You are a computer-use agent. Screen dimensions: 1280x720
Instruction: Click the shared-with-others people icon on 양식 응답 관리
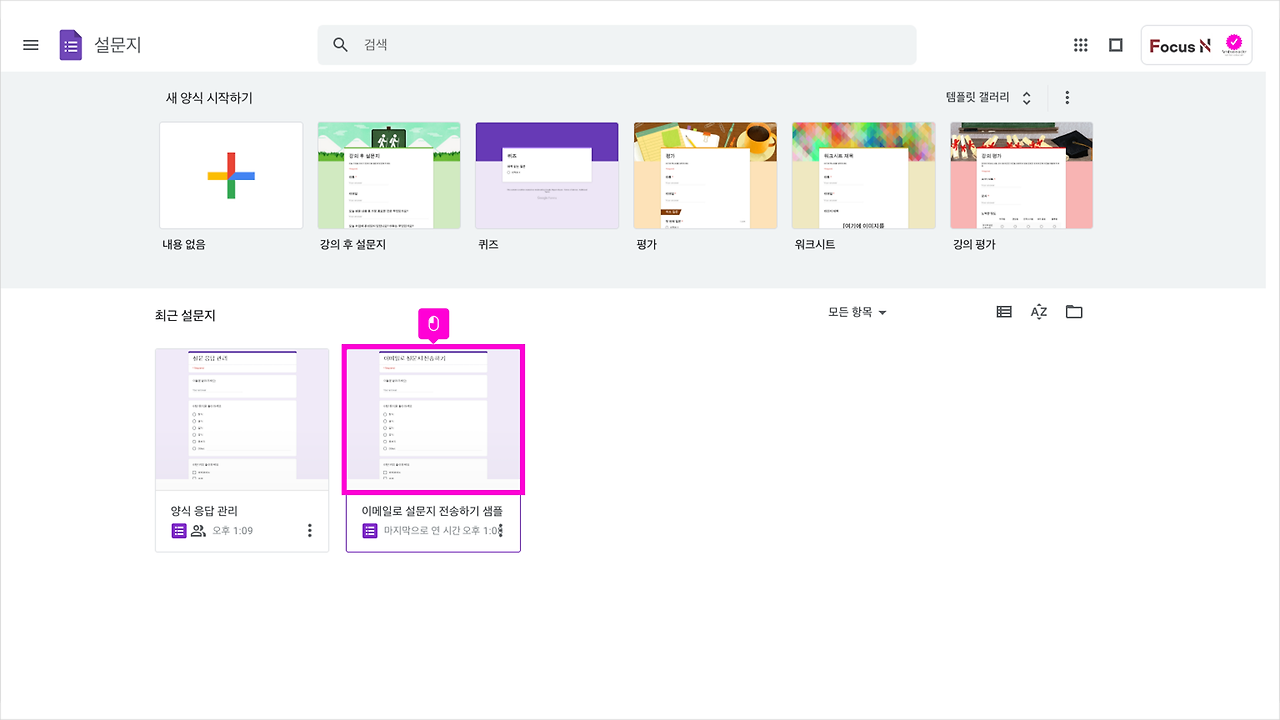click(201, 530)
